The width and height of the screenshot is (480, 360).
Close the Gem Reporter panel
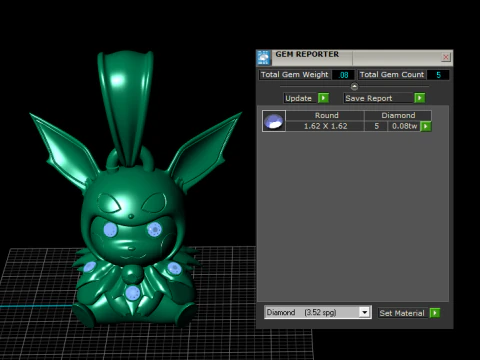pos(445,57)
